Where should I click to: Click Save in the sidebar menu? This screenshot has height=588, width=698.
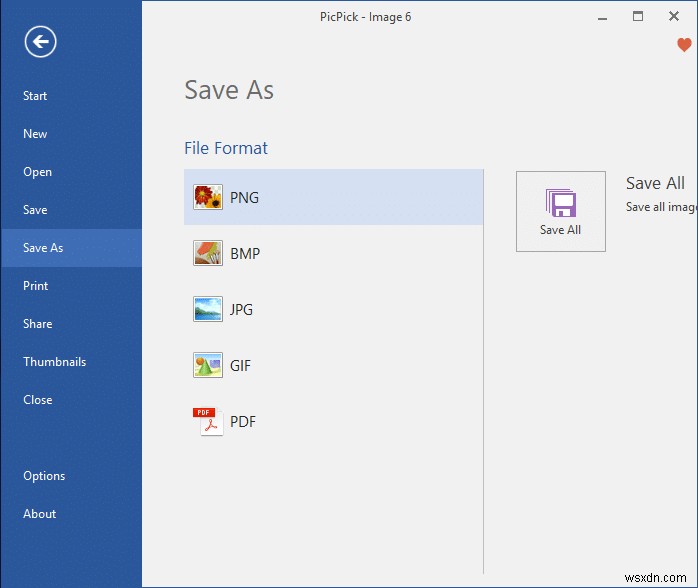[x=71, y=210]
